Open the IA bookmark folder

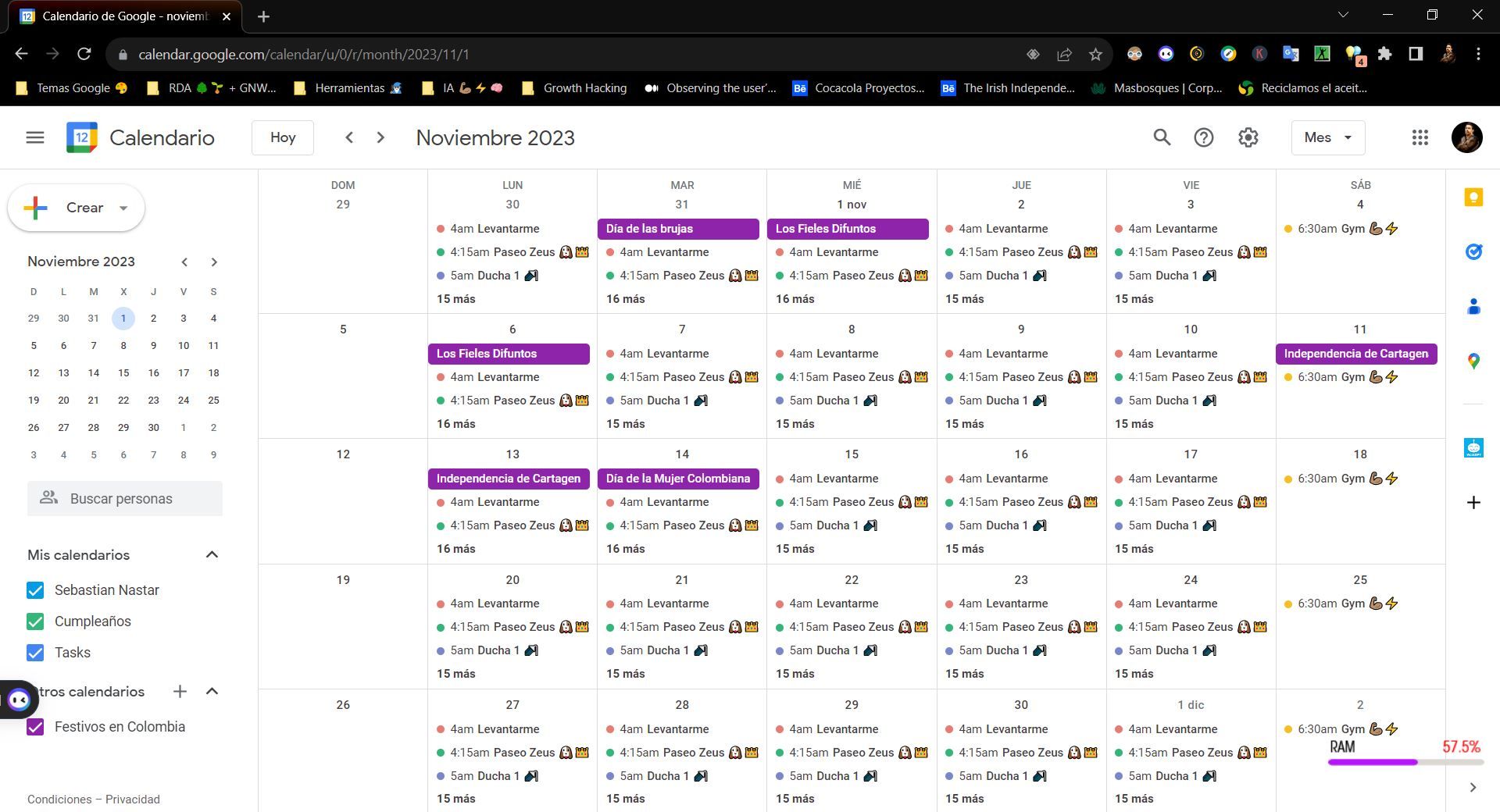click(462, 88)
